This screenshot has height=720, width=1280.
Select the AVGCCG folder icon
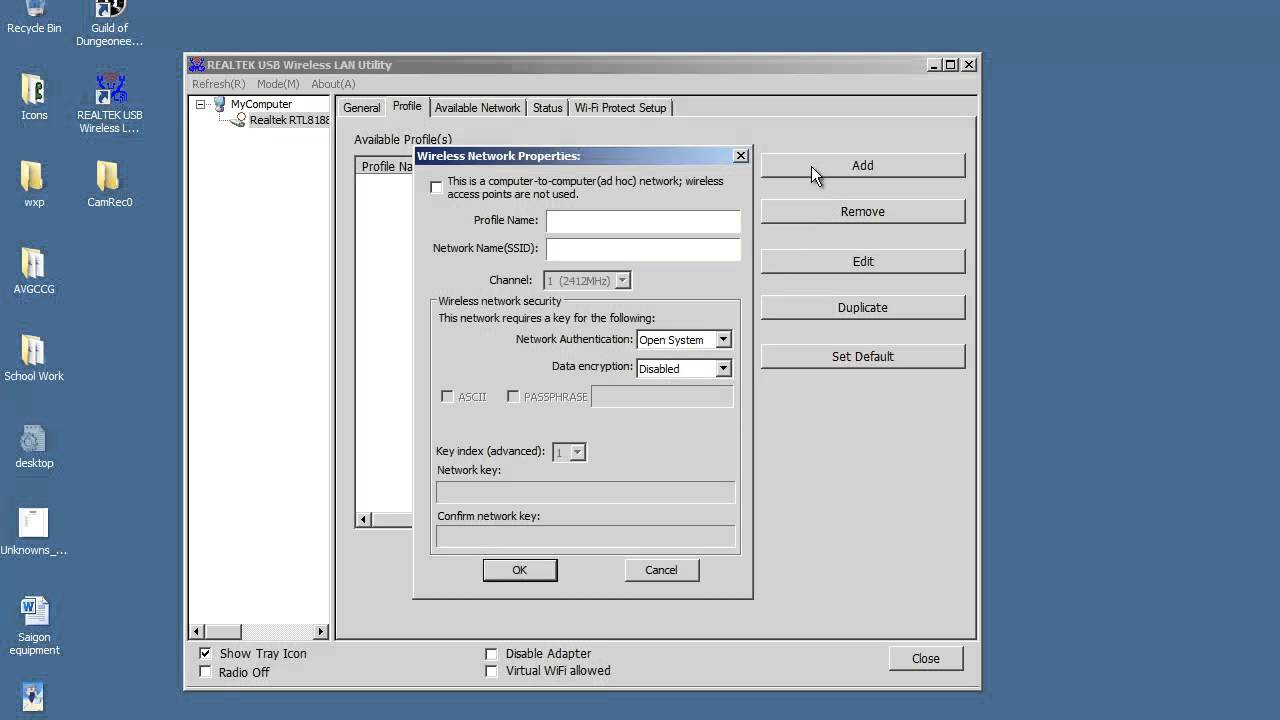[x=34, y=271]
